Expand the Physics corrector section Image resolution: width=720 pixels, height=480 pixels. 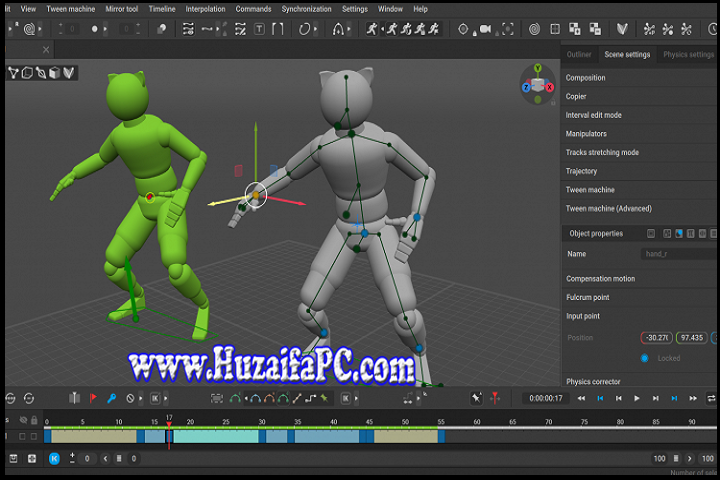[x=638, y=381]
